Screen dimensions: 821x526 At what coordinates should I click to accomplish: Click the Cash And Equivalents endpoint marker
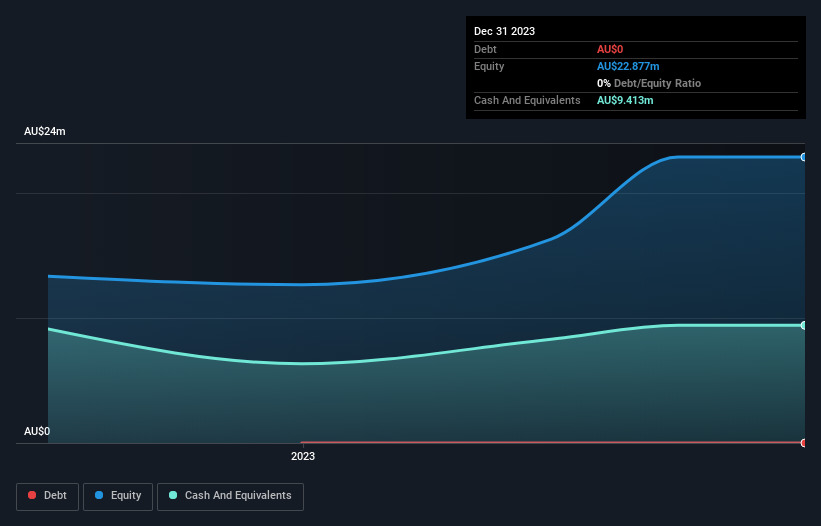click(804, 326)
